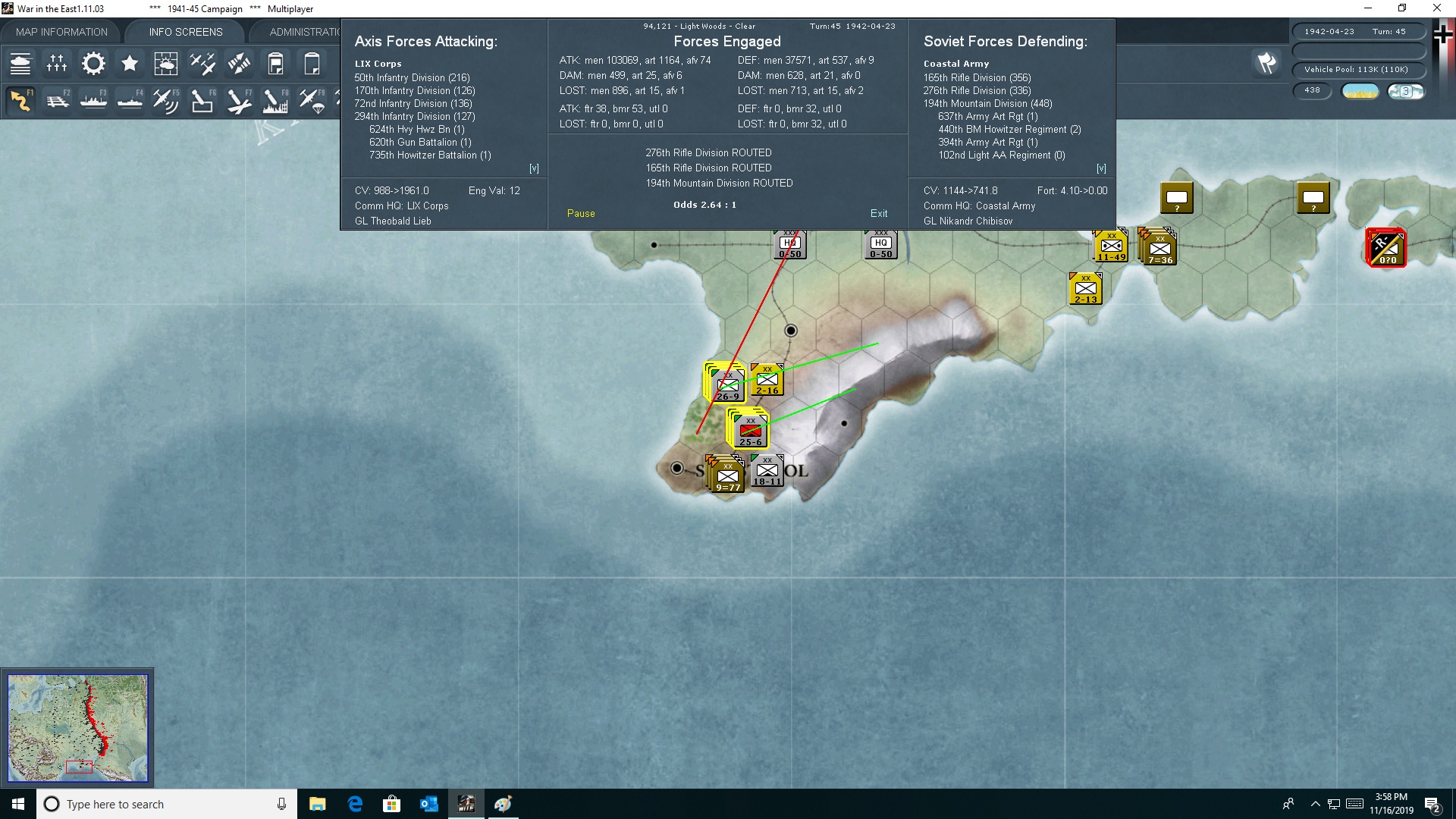Open Outlook from taskbar
The width and height of the screenshot is (1456, 819).
[x=428, y=804]
